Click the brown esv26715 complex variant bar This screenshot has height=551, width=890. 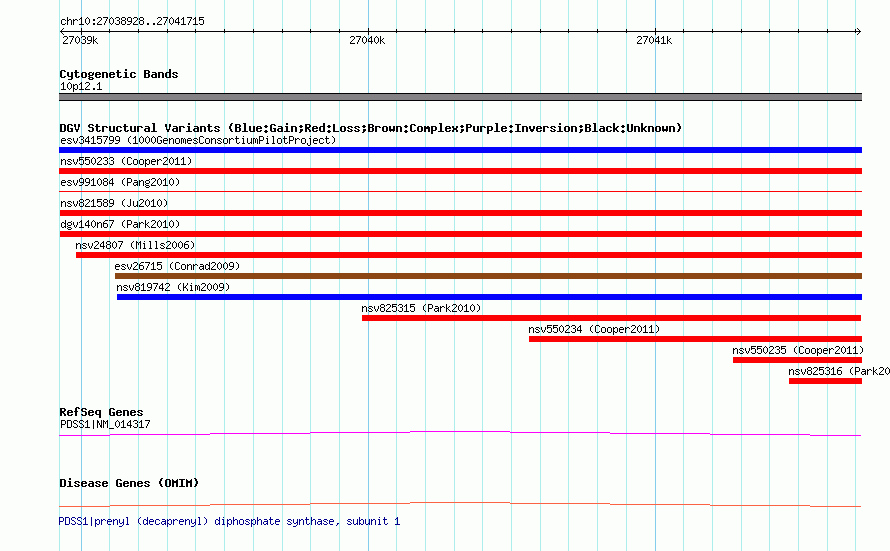[489, 276]
